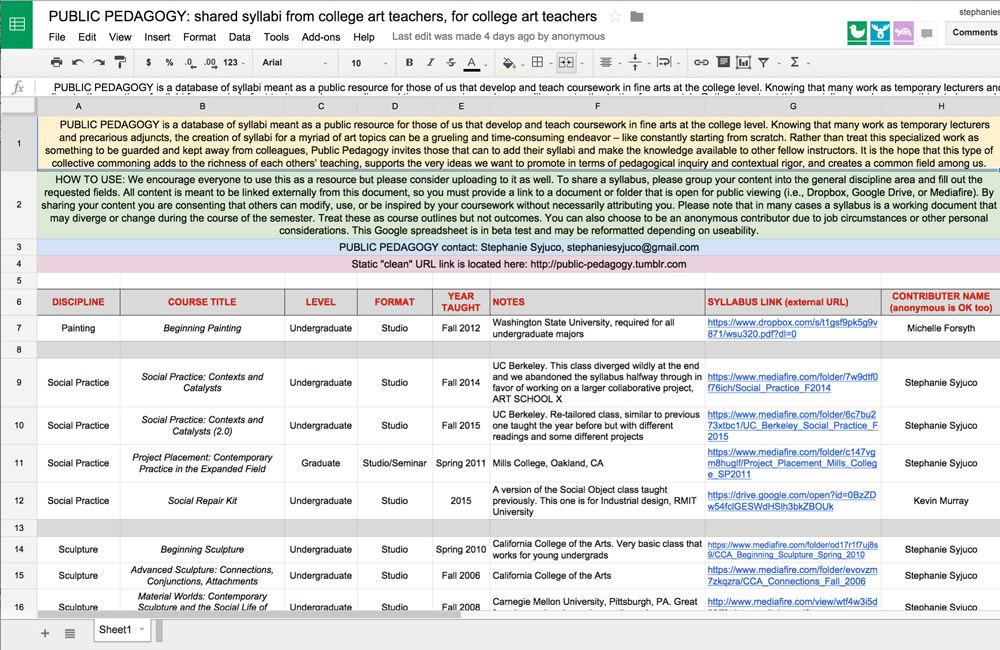Open the Insert menu
This screenshot has width=1000, height=650.
point(157,37)
